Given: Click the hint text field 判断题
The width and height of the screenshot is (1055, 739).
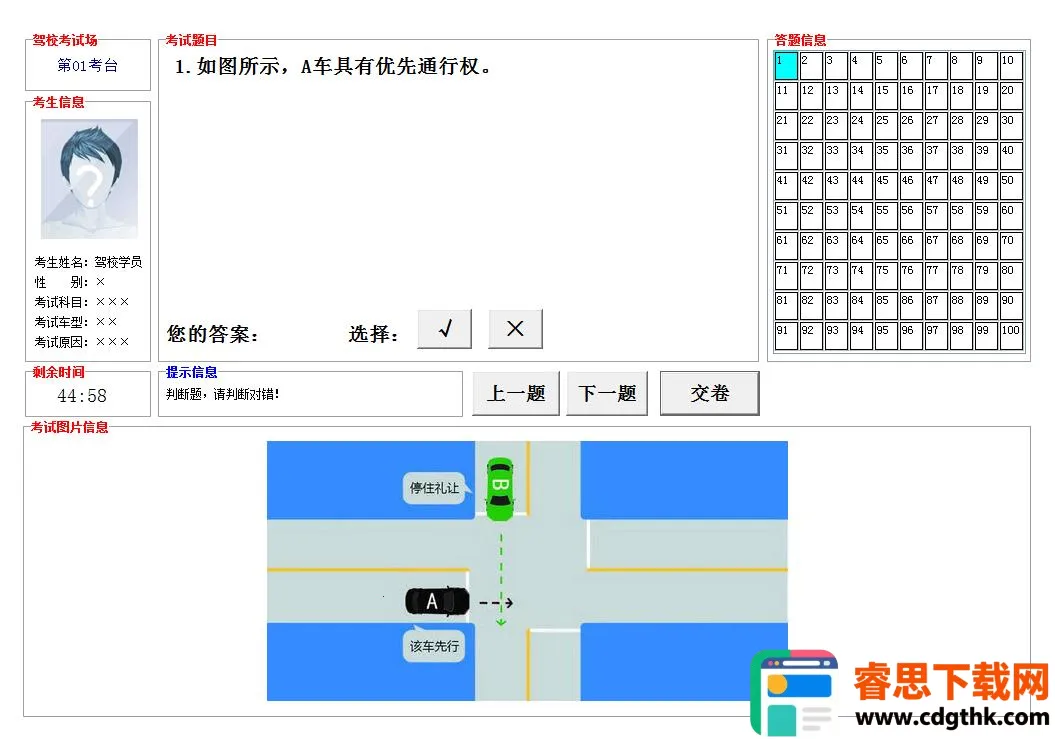Looking at the screenshot, I should pyautogui.click(x=310, y=394).
